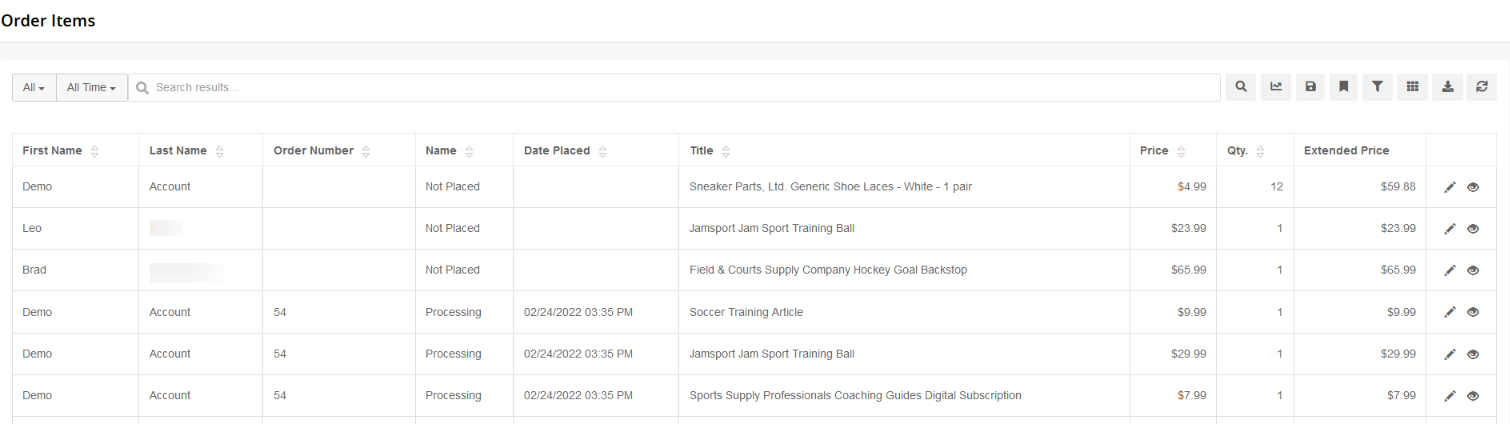This screenshot has height=424, width=1510.
Task: Open the funnel filter icon
Action: pos(1378,87)
